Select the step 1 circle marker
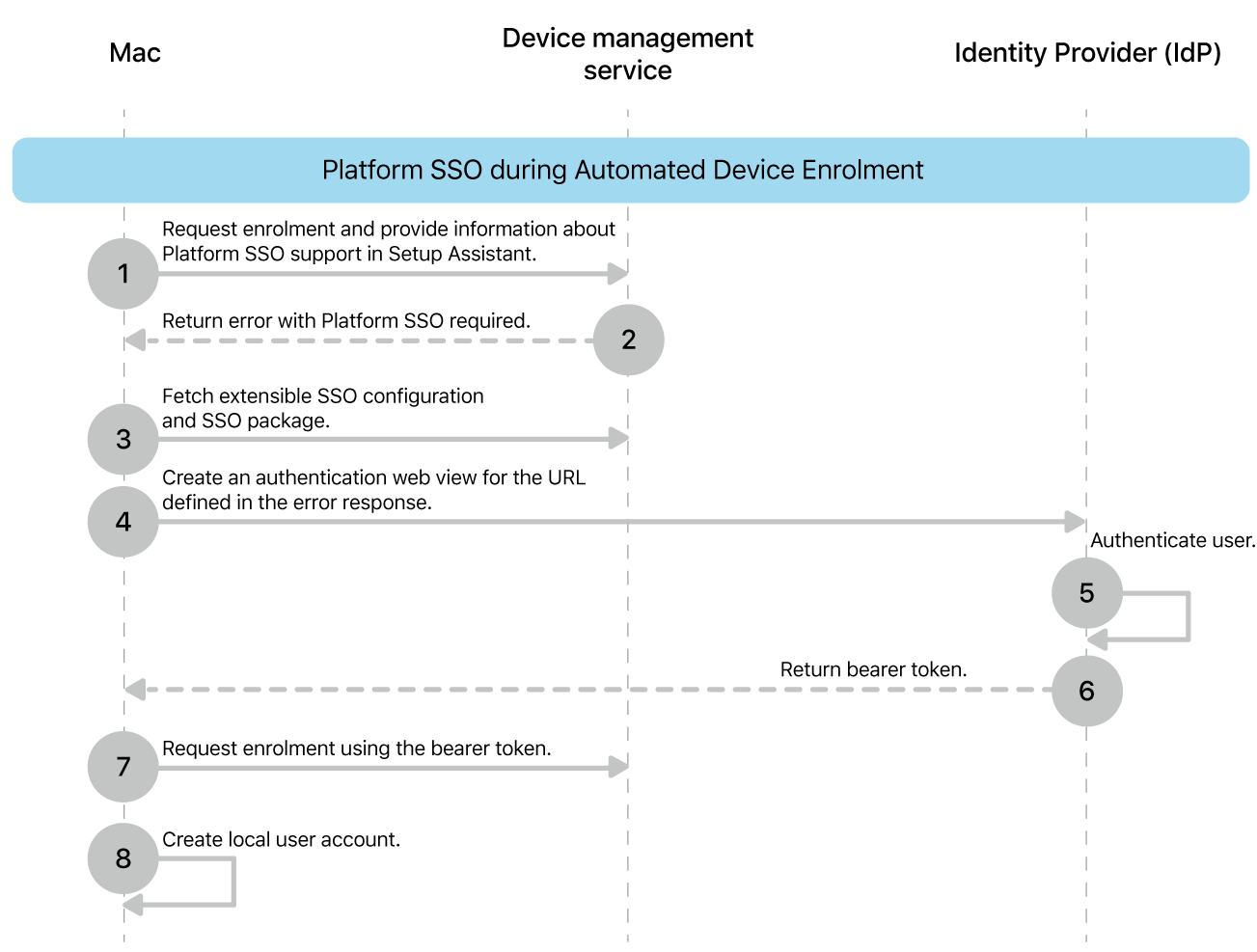Screen dimensions: 1257x952 tap(123, 273)
